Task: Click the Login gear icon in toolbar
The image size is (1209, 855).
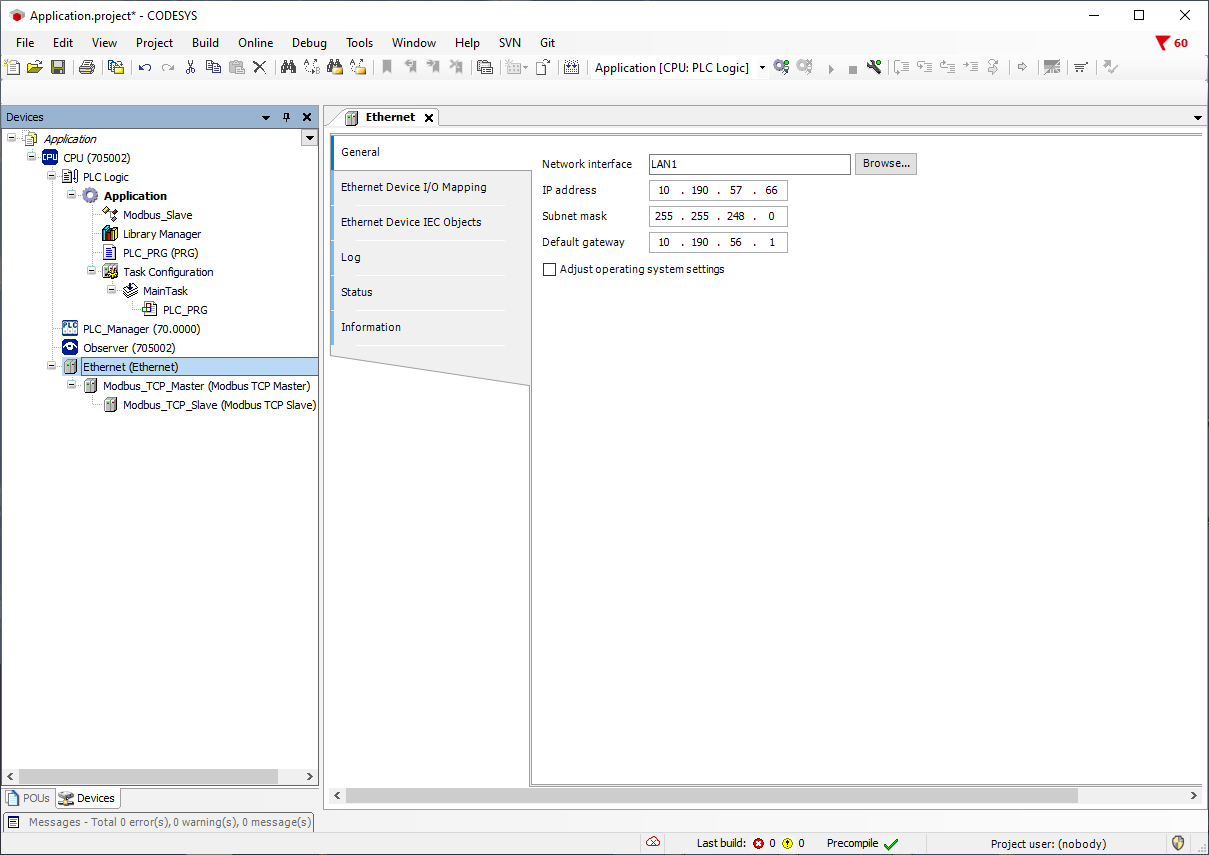Action: (x=781, y=68)
